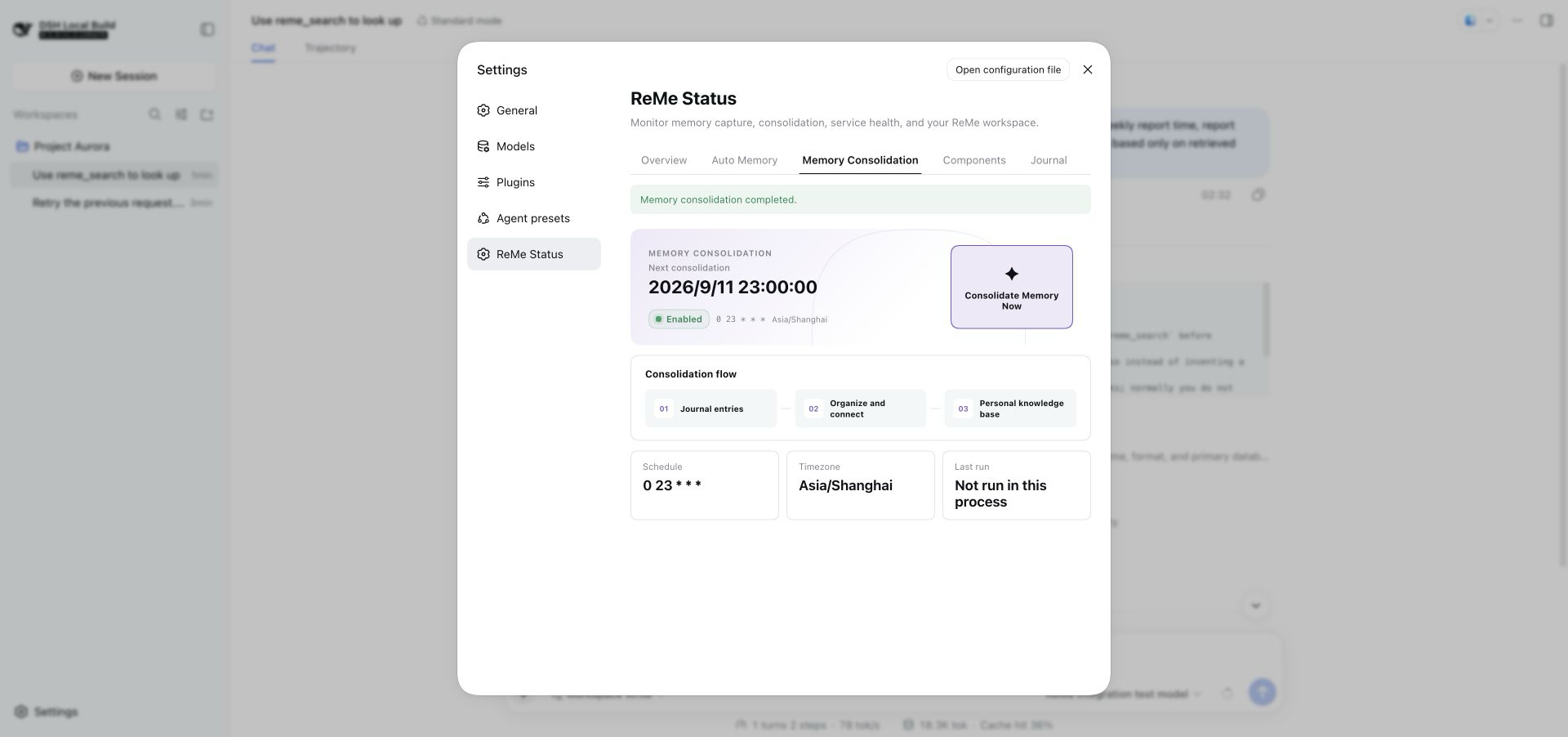Open the Models settings section
Viewport: 1568px width, 737px height.
[534, 146]
